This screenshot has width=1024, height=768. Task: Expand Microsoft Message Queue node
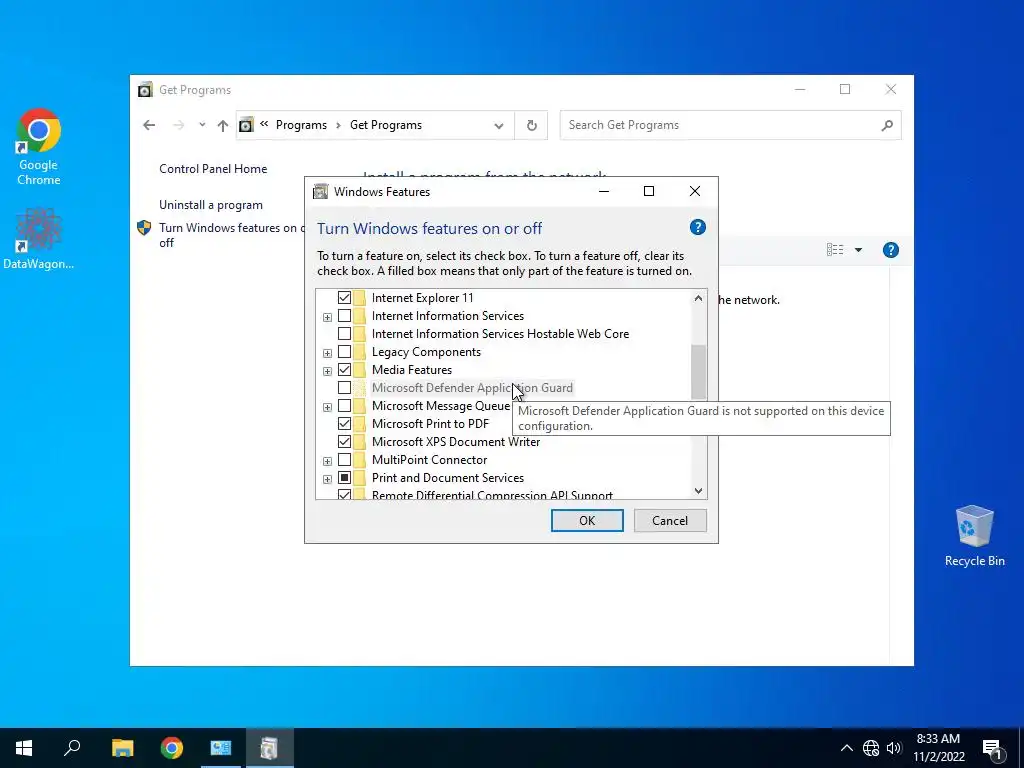pos(327,408)
